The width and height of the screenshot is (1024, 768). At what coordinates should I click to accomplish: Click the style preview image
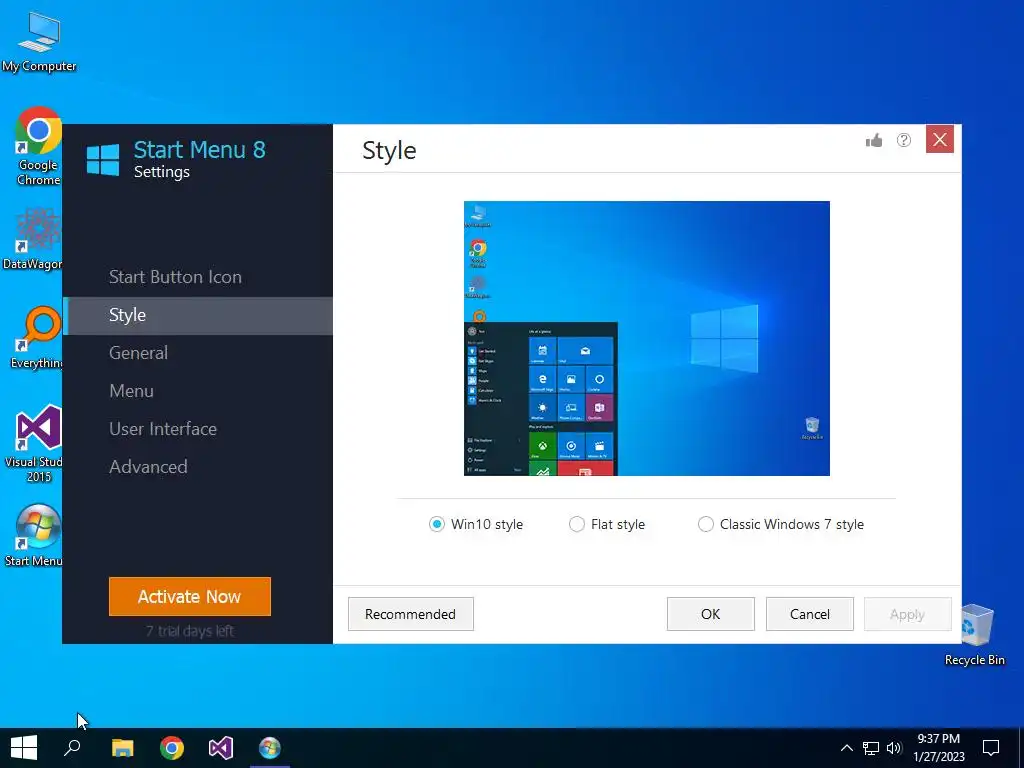pyautogui.click(x=647, y=338)
